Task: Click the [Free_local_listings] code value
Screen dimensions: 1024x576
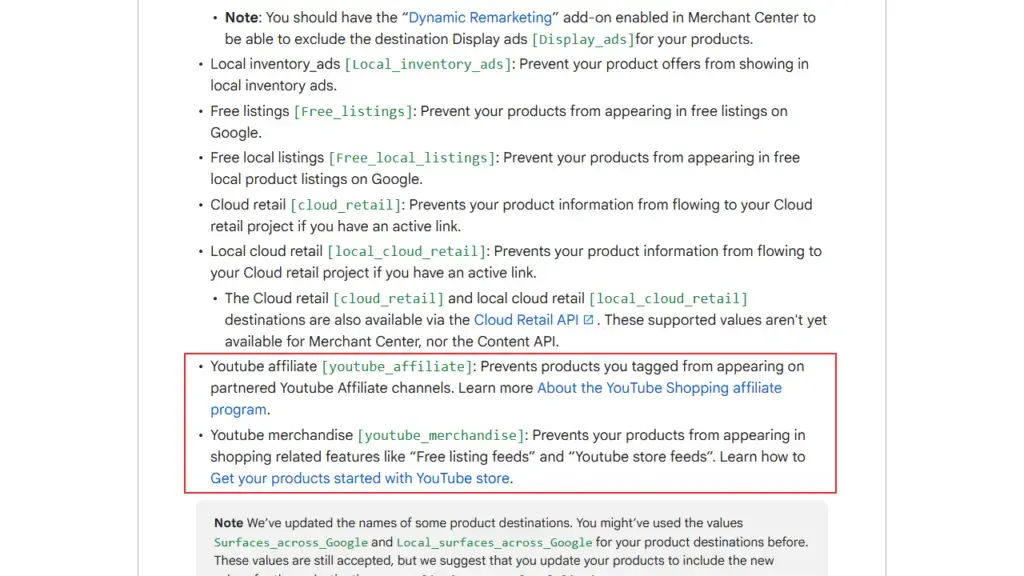Action: click(x=412, y=158)
